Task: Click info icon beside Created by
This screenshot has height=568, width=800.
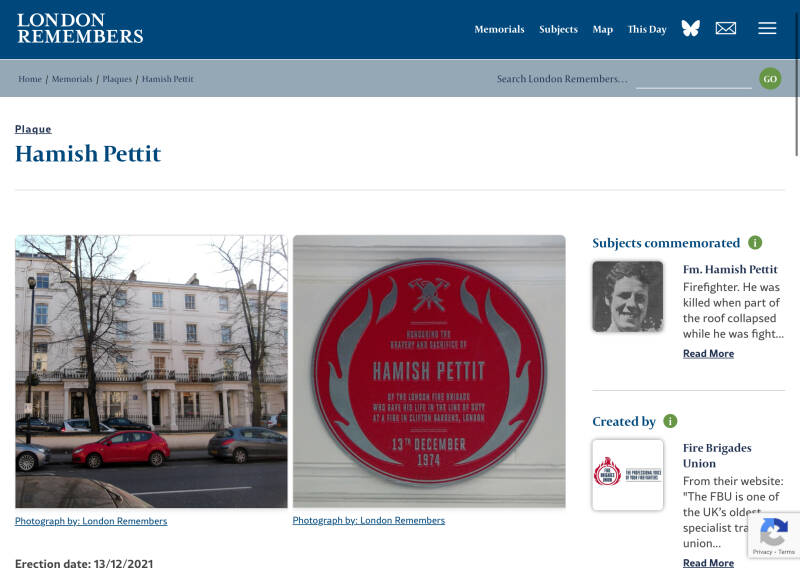Action: coord(670,422)
